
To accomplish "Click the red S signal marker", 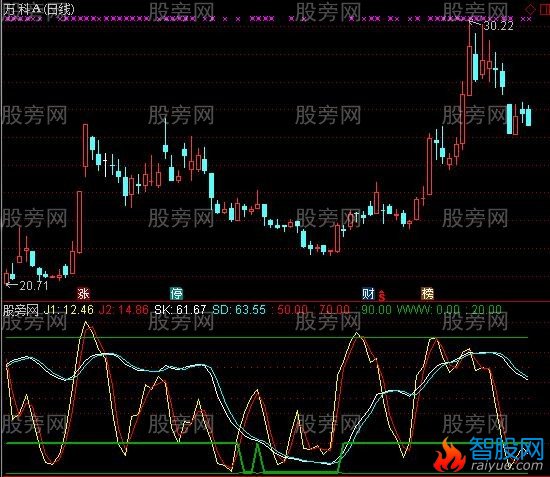I will tap(382, 296).
